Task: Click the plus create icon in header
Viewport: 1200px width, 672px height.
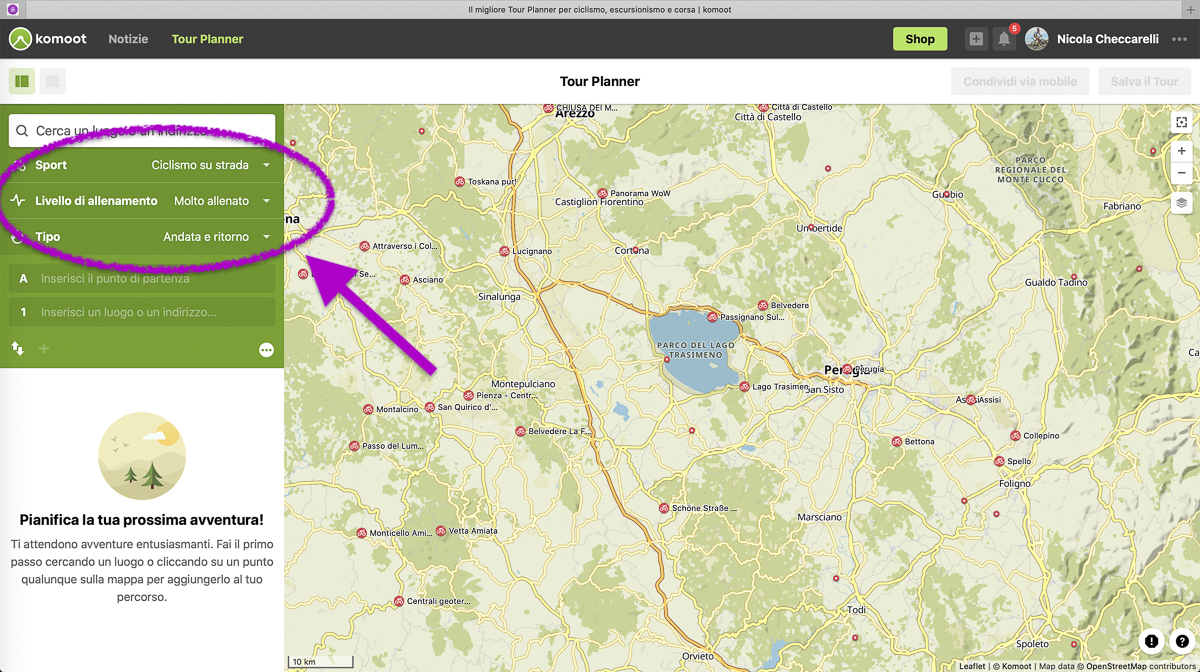Action: (976, 39)
